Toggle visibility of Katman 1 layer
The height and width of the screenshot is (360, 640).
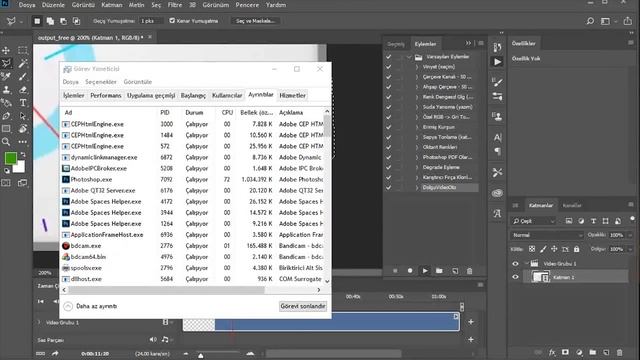(515, 277)
